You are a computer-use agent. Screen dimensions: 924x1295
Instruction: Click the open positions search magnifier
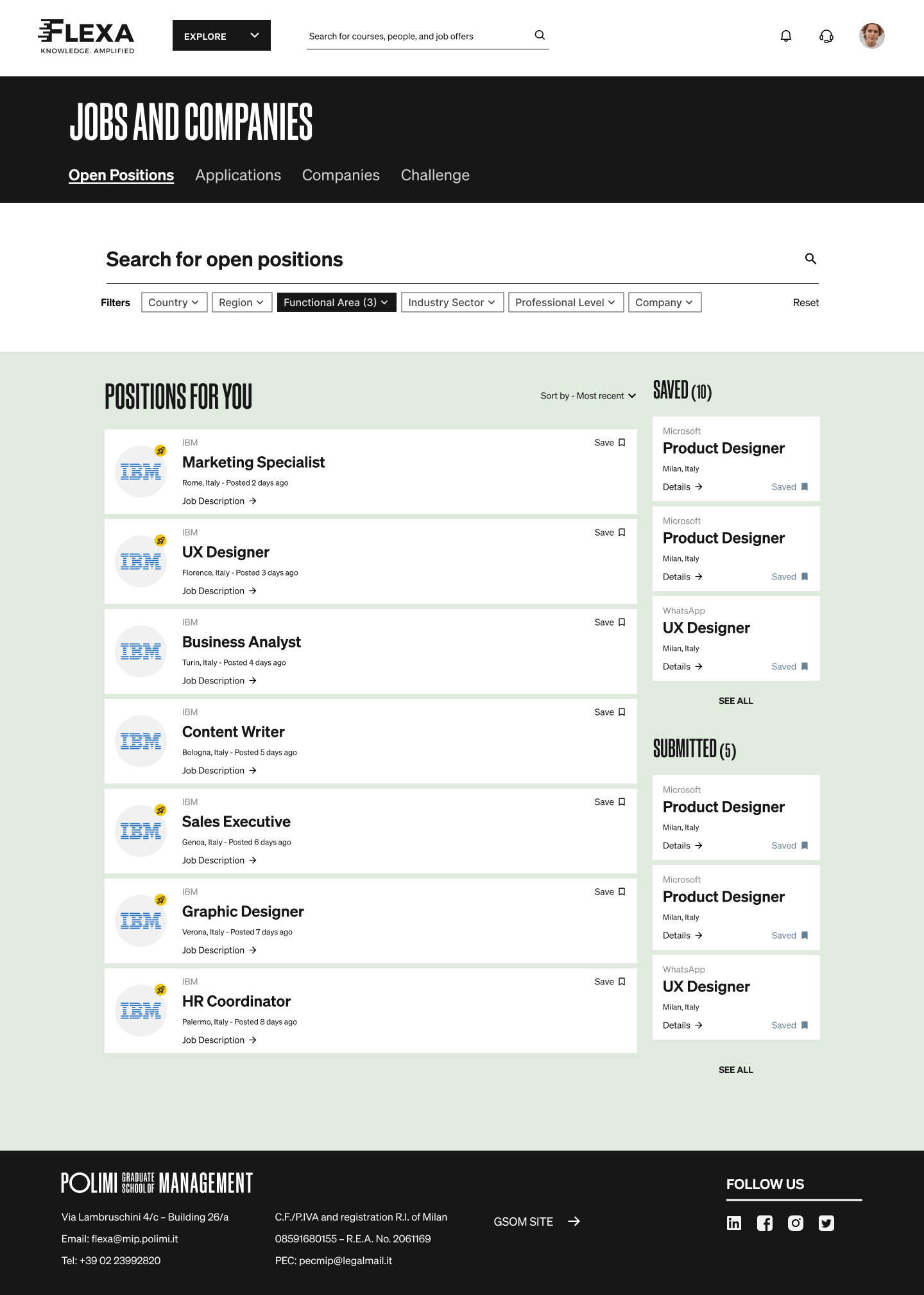point(810,259)
